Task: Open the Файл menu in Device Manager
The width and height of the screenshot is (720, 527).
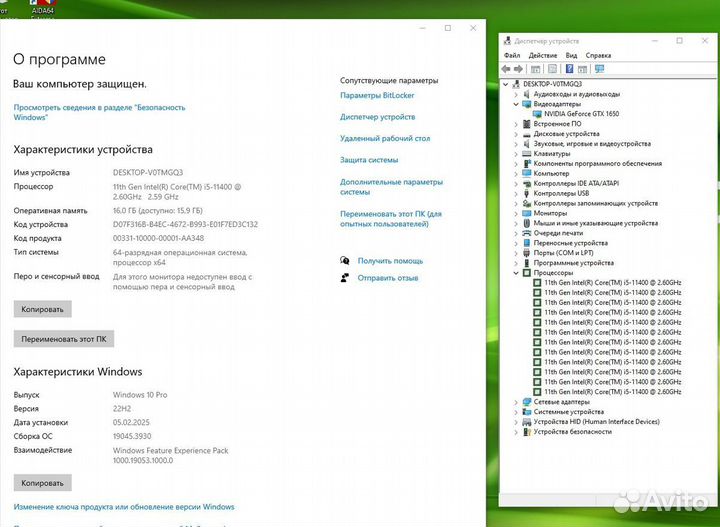Action: (x=512, y=55)
